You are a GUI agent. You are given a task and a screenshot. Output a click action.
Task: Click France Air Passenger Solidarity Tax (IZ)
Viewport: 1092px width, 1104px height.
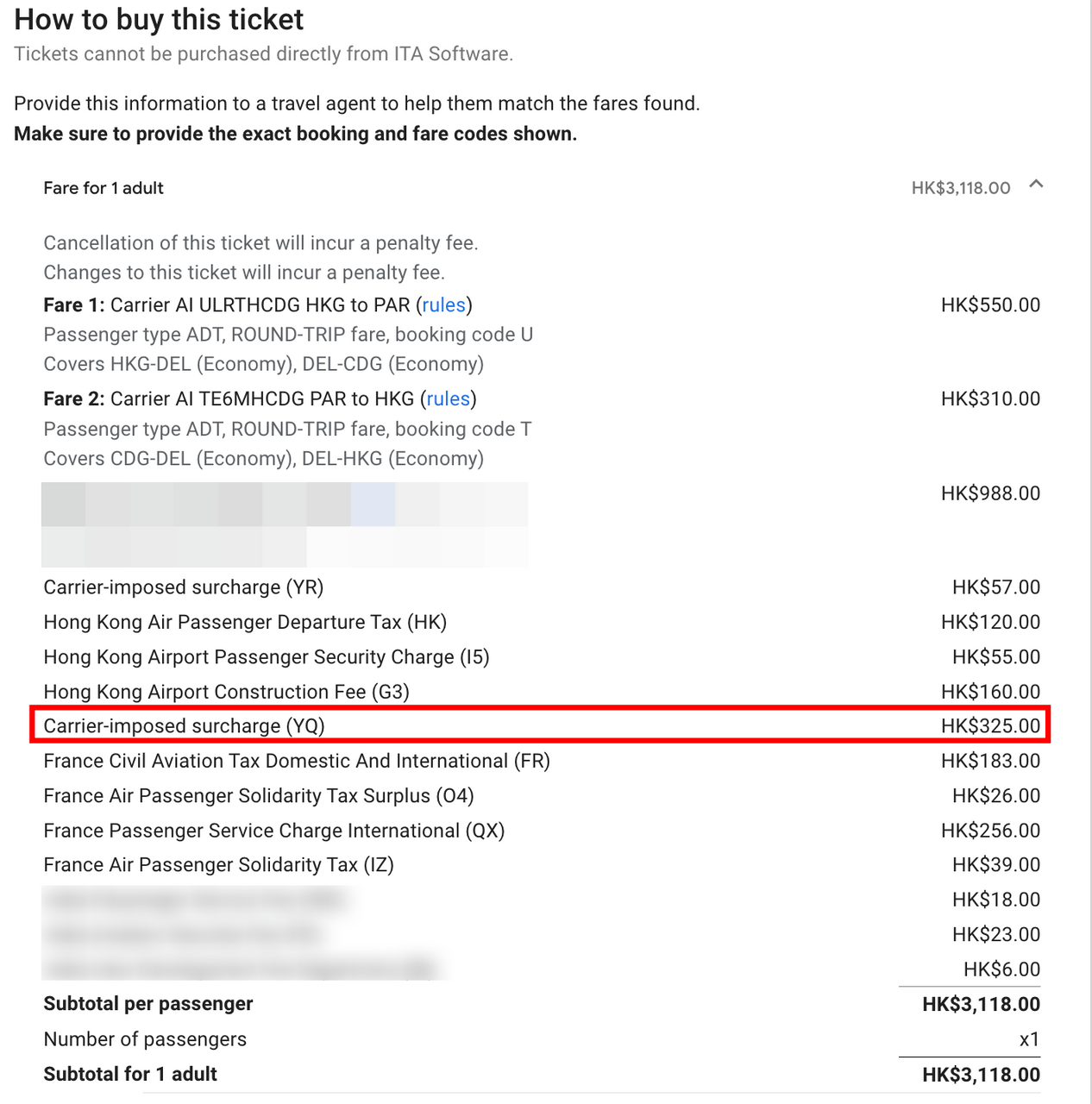pos(218,865)
